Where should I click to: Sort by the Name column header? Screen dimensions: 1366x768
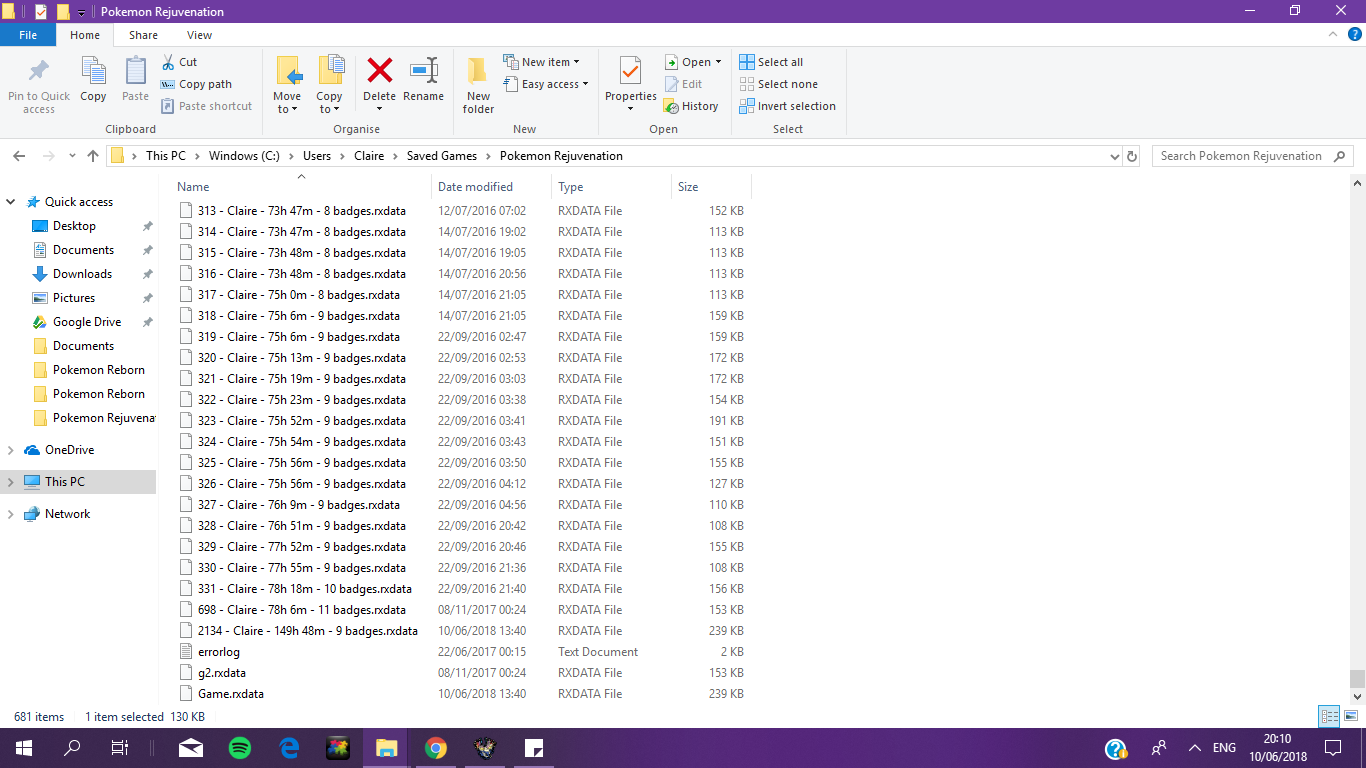tap(301, 187)
